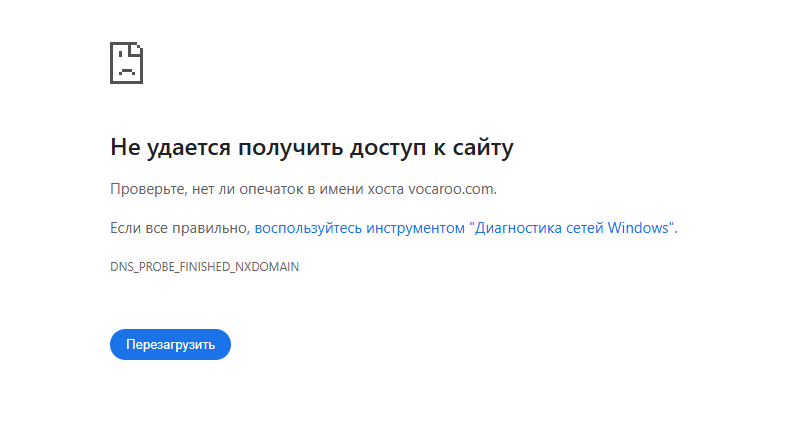Click the frowning face on the document icon

click(x=125, y=65)
